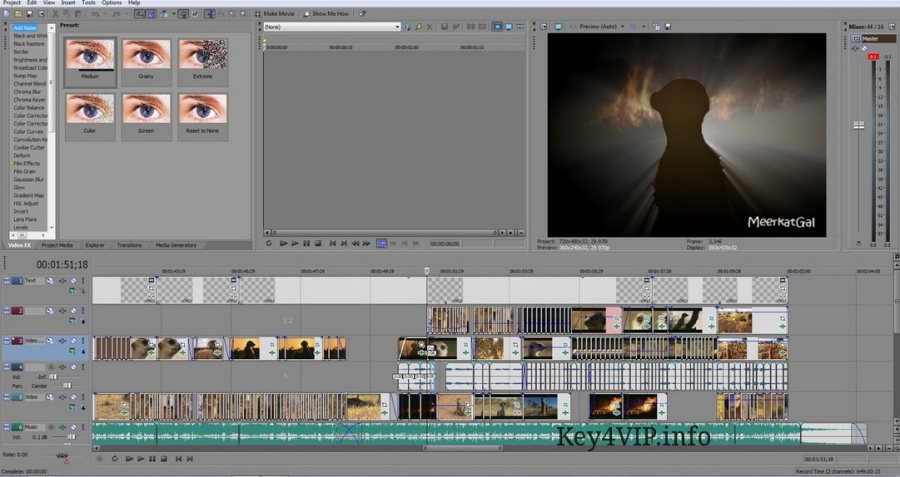Screen dimensions: 900x477
Task: Switch to the Transitions tab
Action: point(129,245)
